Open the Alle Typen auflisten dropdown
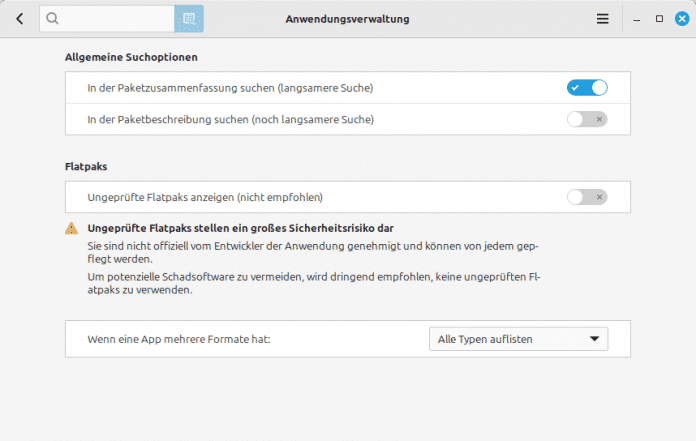Image resolution: width=696 pixels, height=441 pixels. pyautogui.click(x=518, y=339)
